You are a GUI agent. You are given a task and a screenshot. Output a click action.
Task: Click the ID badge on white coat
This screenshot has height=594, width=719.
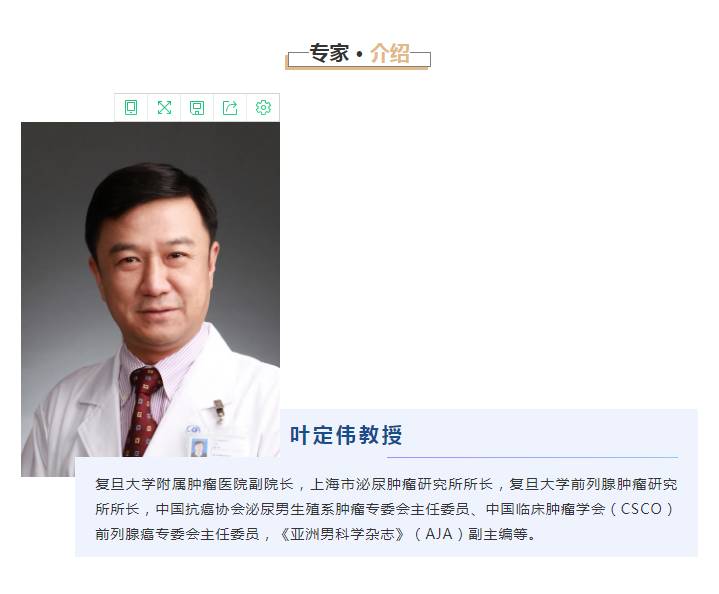pos(199,447)
